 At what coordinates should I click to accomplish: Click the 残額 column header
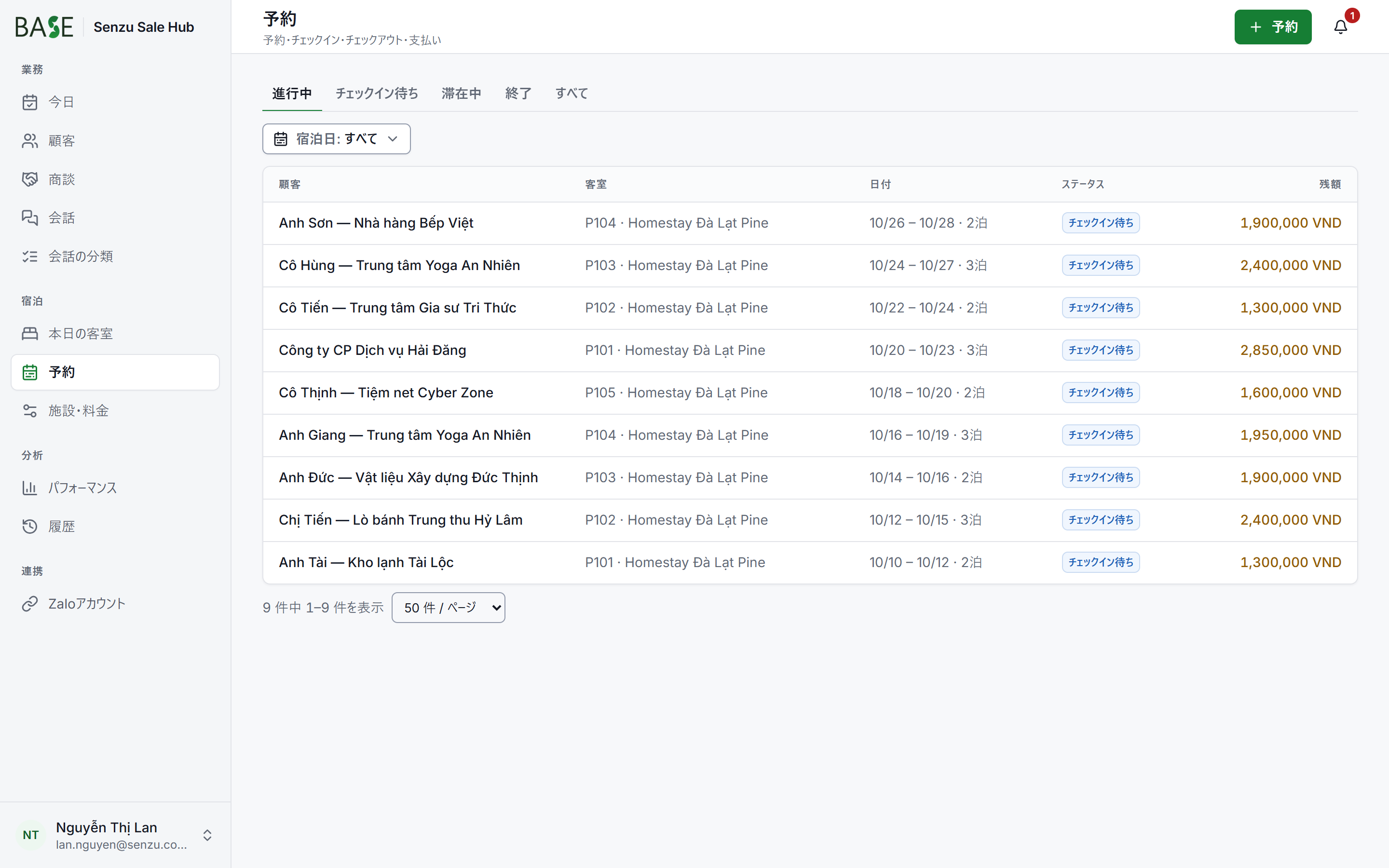coord(1329,184)
